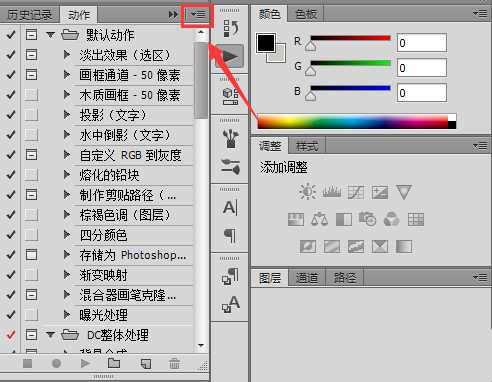Add a Color Balance adjustment

[319, 219]
